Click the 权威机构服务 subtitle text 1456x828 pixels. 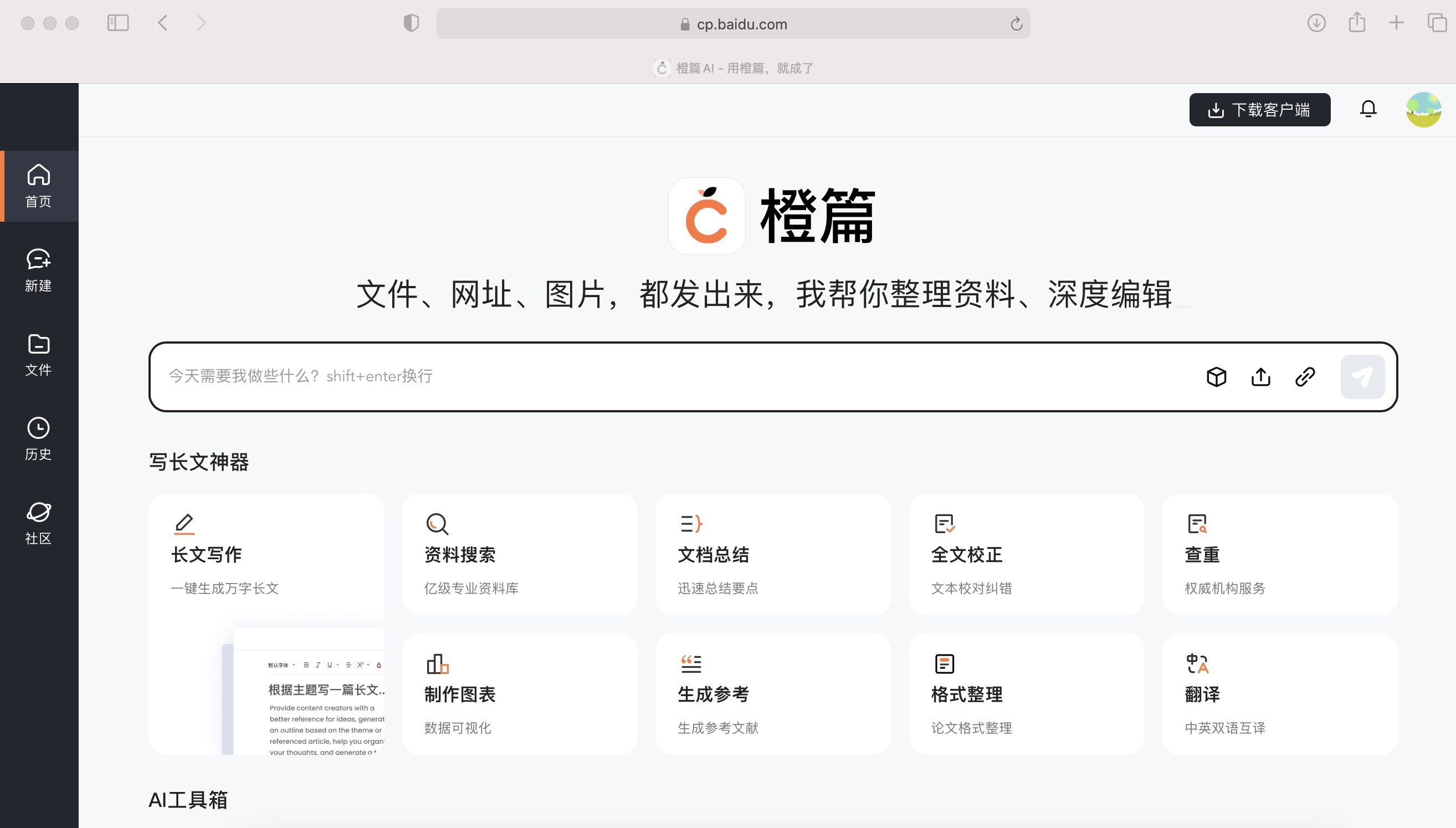pos(1225,588)
